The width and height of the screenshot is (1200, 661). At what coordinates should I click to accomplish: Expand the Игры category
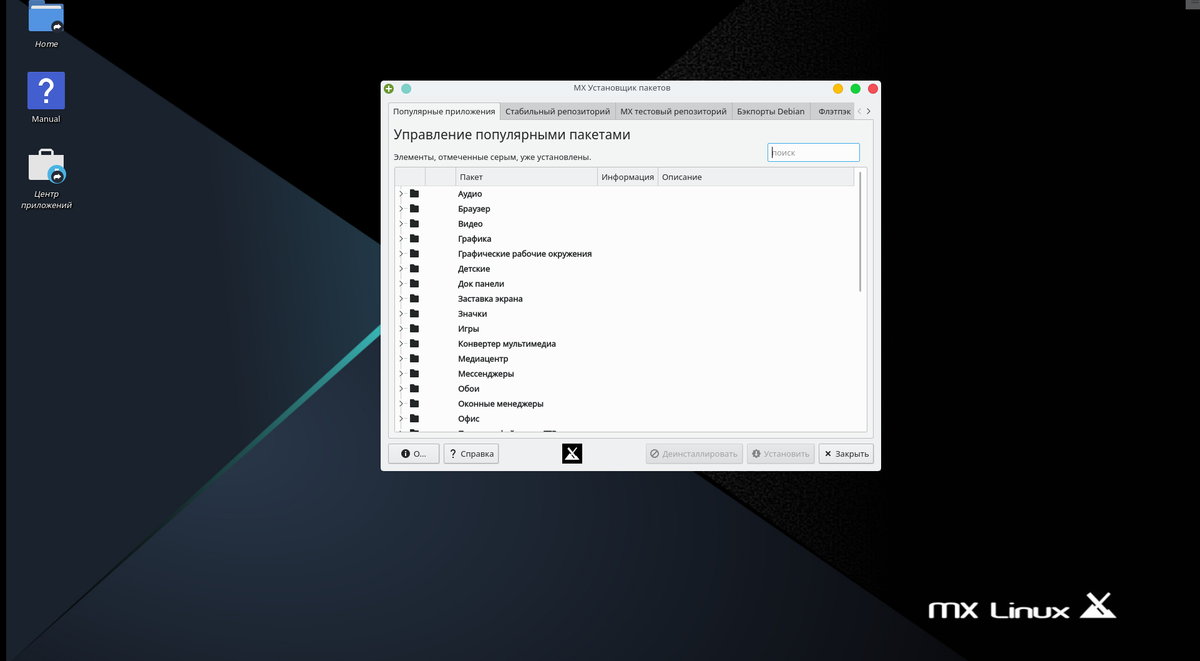pos(401,329)
